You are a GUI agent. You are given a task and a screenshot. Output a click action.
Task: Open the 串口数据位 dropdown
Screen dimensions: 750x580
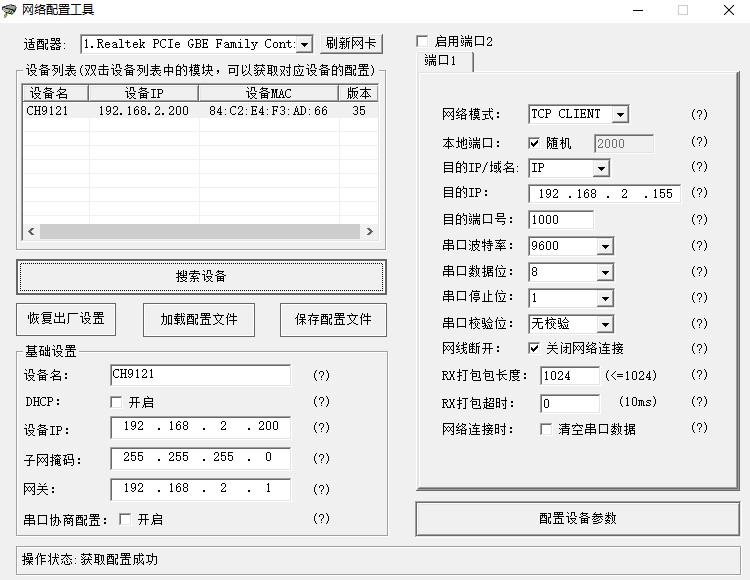tap(605, 272)
